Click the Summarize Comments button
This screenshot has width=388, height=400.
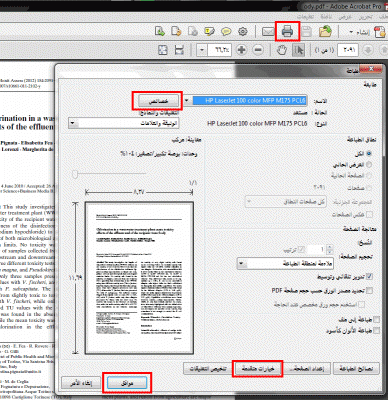[208, 369]
